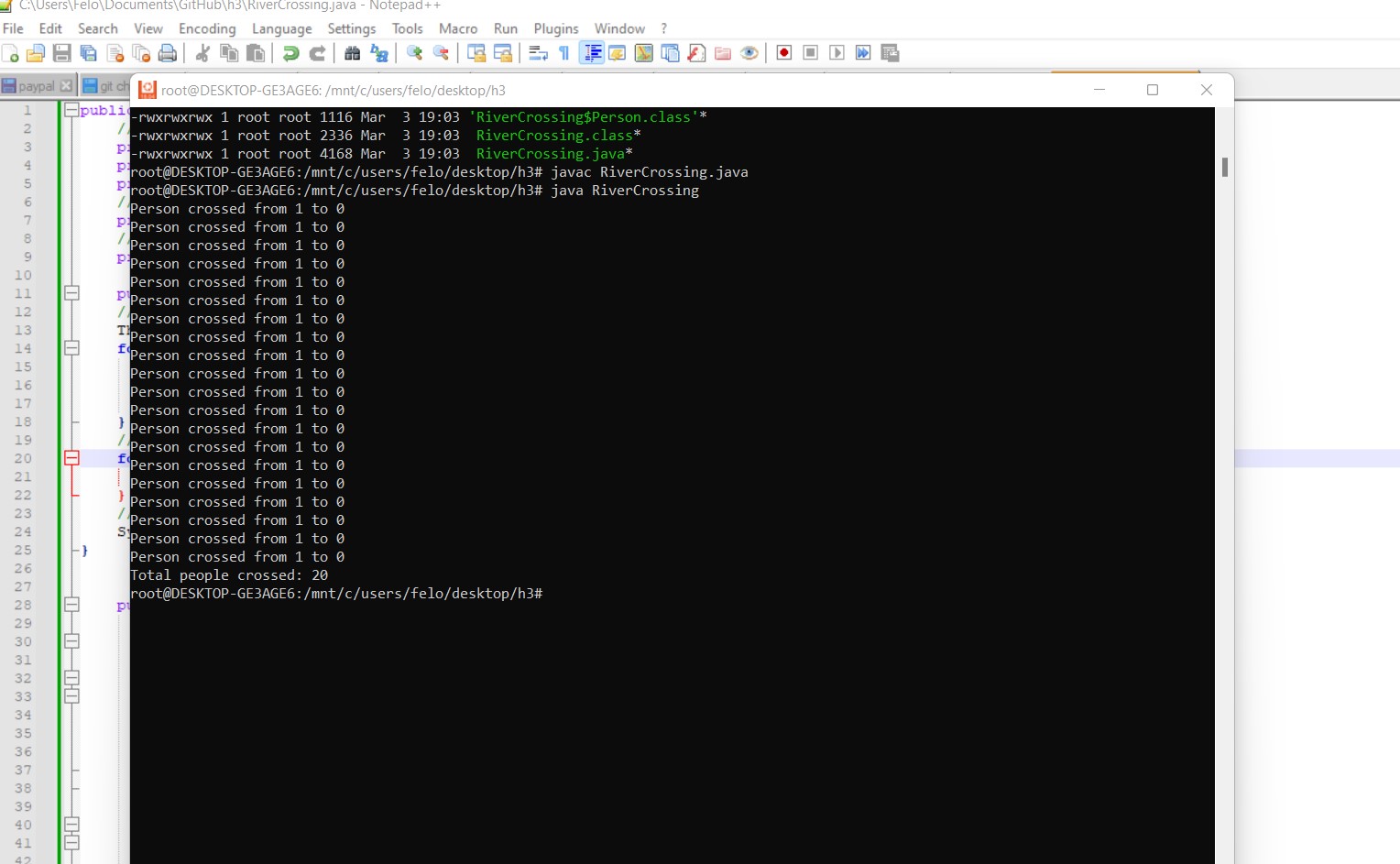The height and width of the screenshot is (864, 1400).
Task: Open the ? help menu
Action: click(664, 28)
